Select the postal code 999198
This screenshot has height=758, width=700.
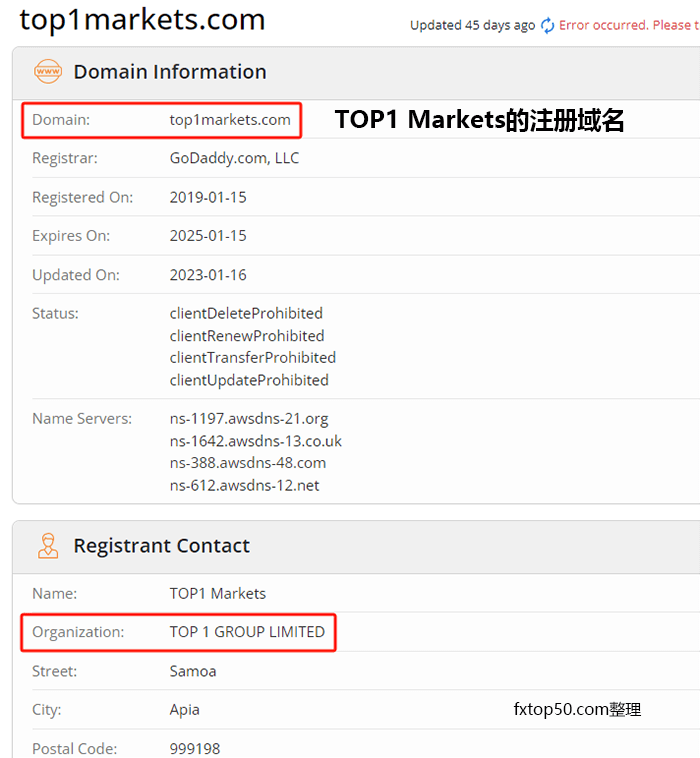195,748
